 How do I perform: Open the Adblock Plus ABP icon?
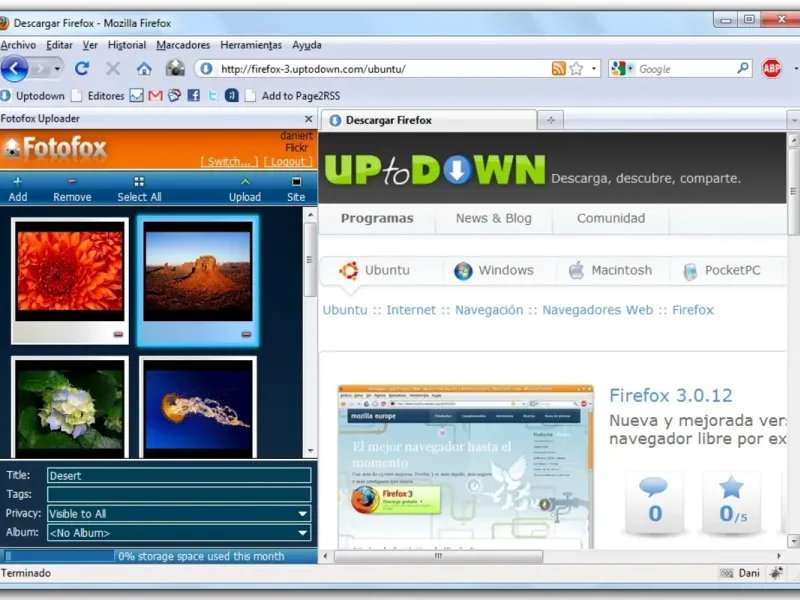tap(771, 68)
